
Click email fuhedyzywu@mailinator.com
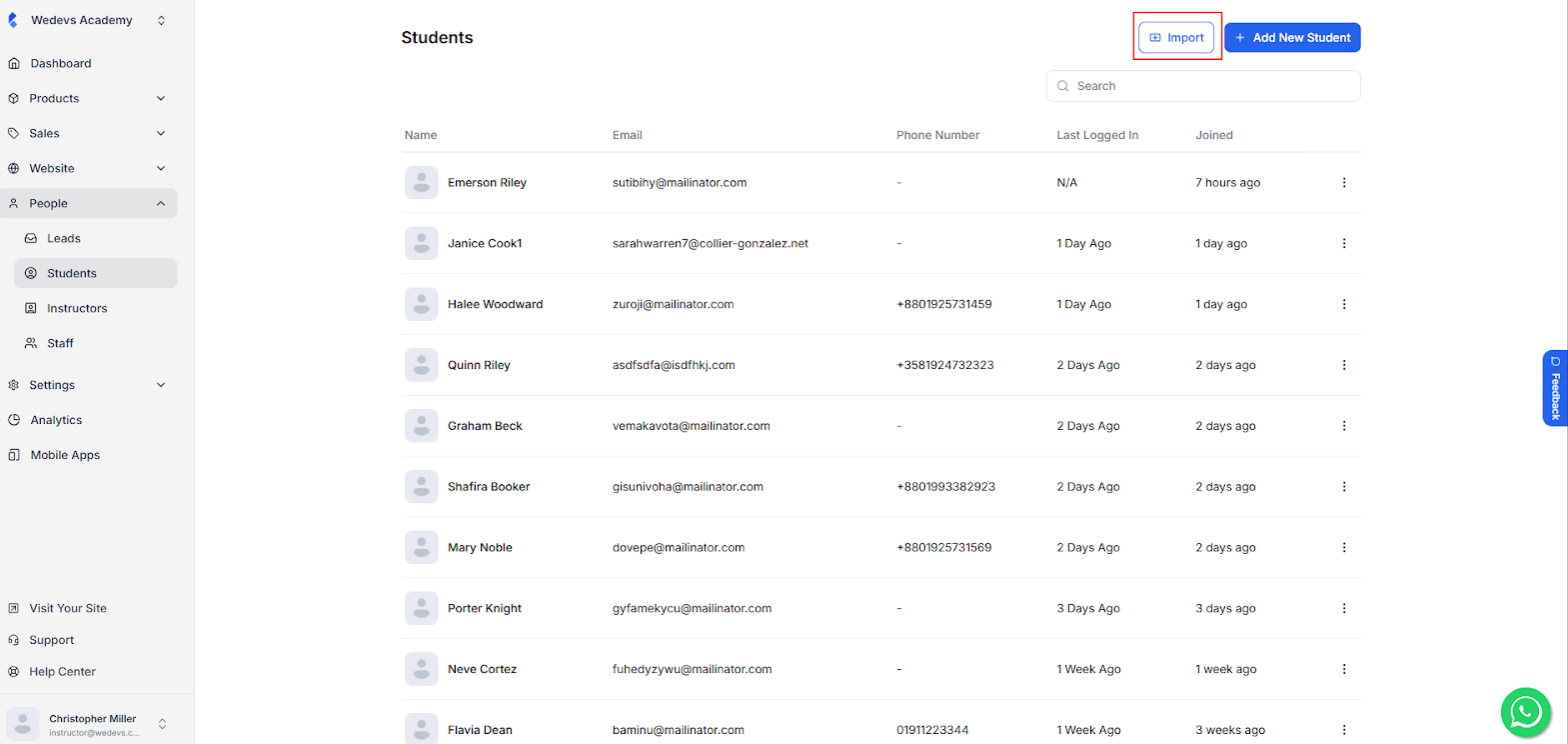click(692, 669)
